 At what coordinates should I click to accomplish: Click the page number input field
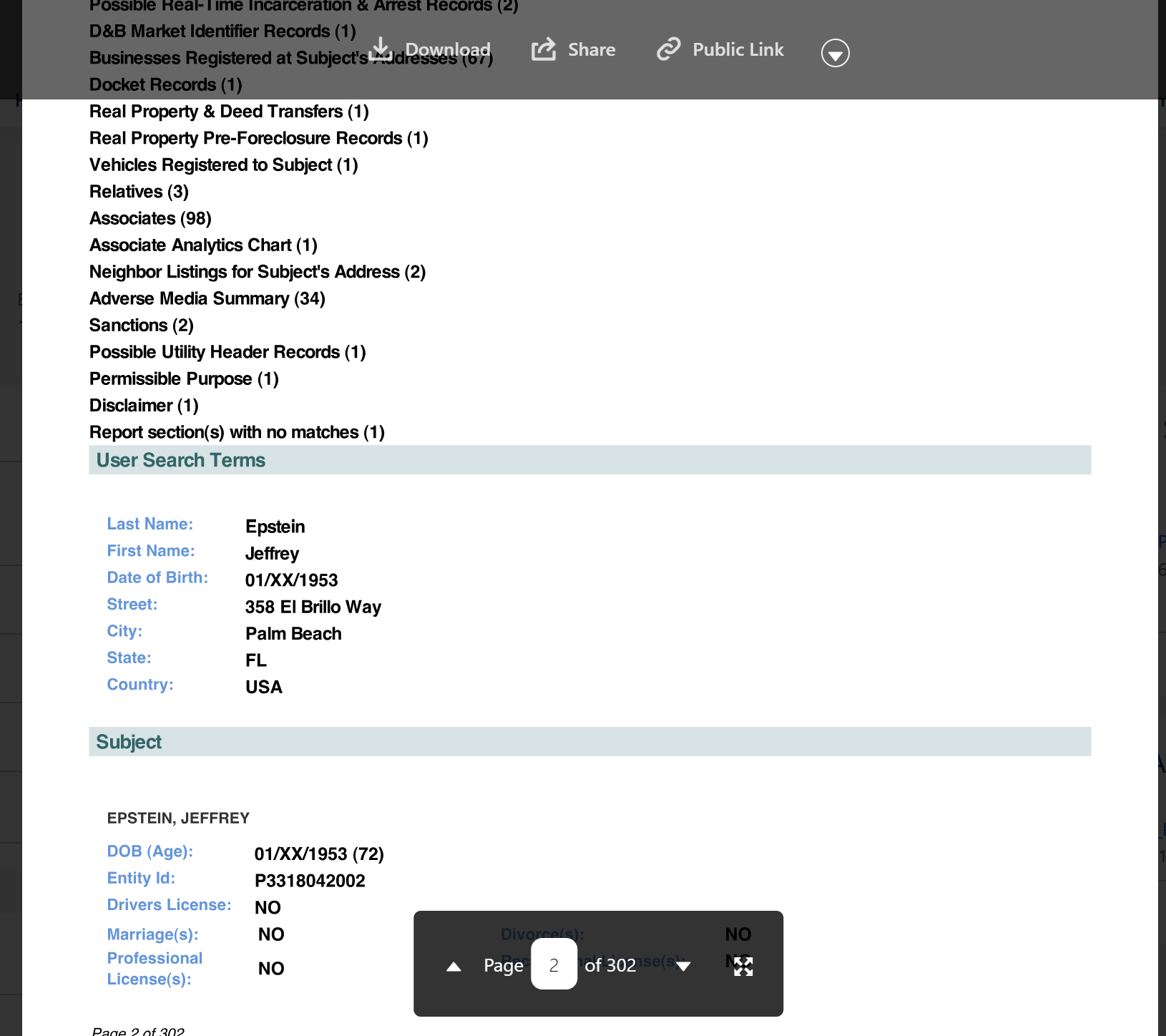[554, 964]
